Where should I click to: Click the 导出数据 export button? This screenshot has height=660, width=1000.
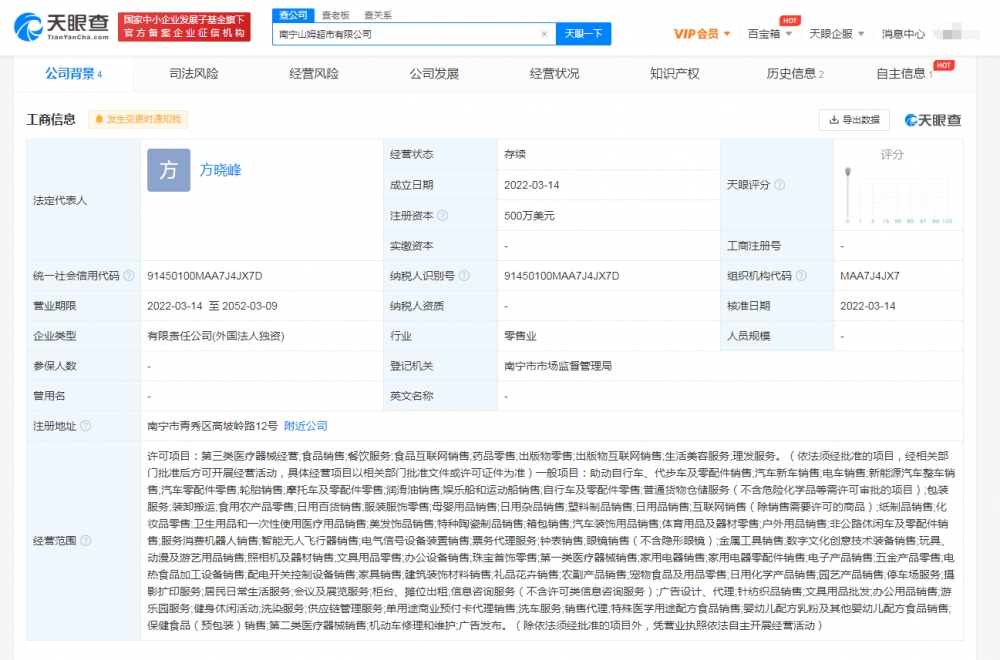pyautogui.click(x=854, y=120)
